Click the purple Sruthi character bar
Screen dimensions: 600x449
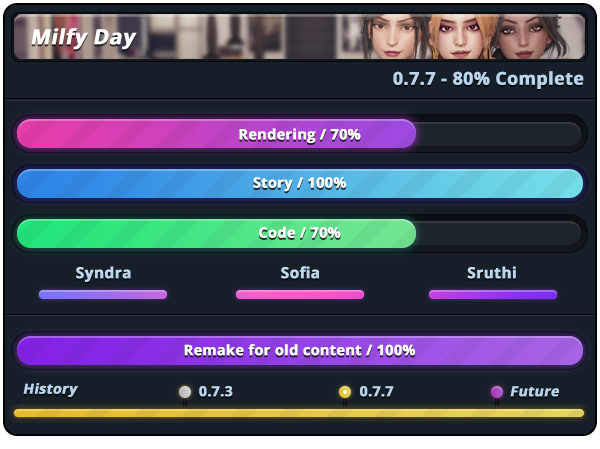(x=493, y=294)
